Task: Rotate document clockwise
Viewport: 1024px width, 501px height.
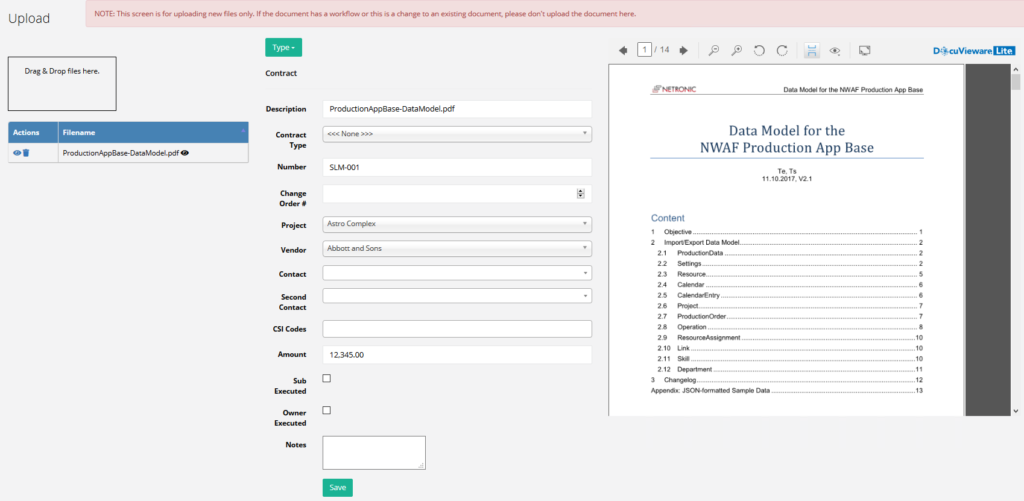Action: 782,50
